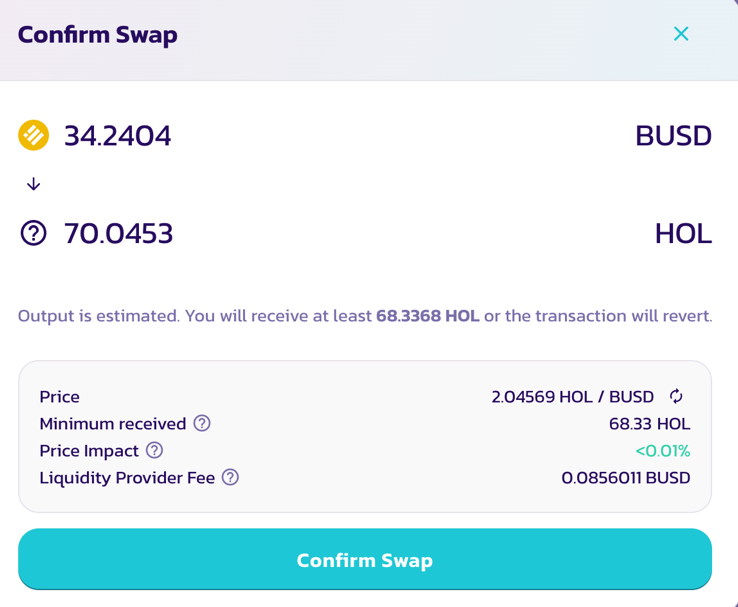Viewport: 738px width, 607px height.
Task: Click the 68.33 HOL minimum received value
Action: point(650,423)
